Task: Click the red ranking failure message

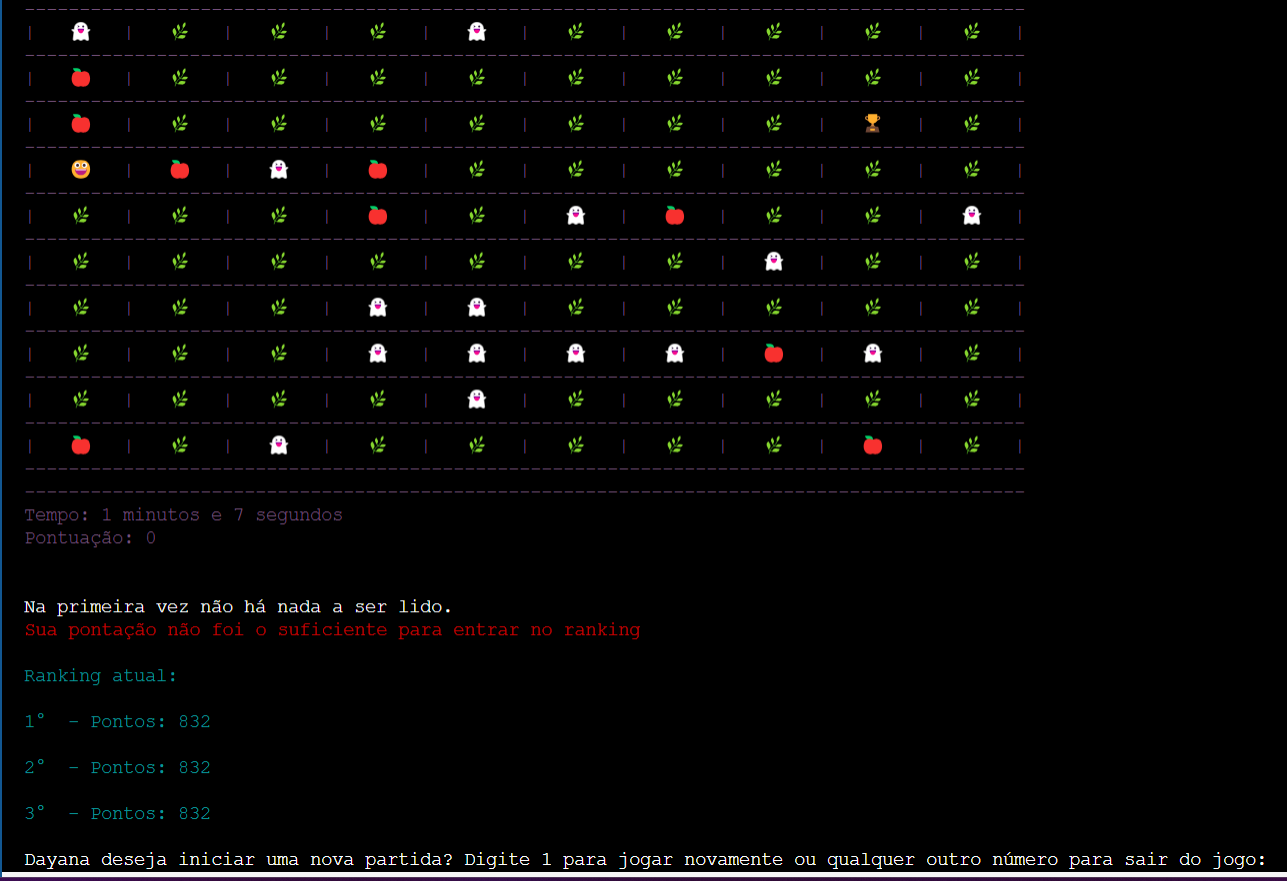Action: (x=332, y=630)
